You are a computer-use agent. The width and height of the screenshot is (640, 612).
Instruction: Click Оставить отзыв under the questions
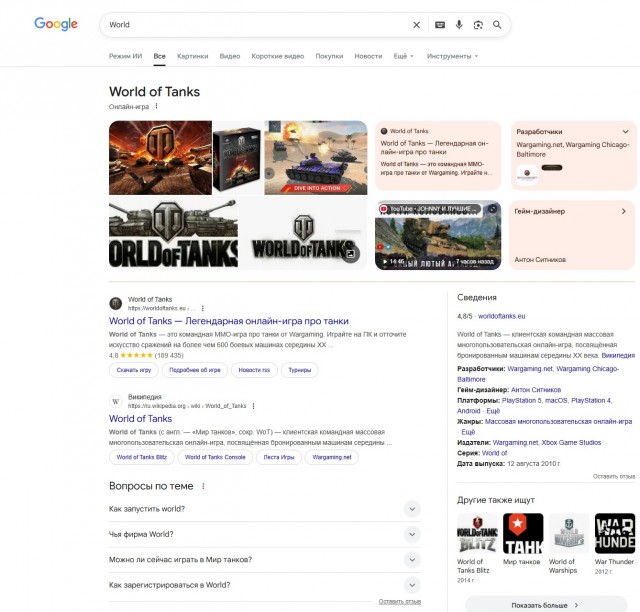click(400, 601)
